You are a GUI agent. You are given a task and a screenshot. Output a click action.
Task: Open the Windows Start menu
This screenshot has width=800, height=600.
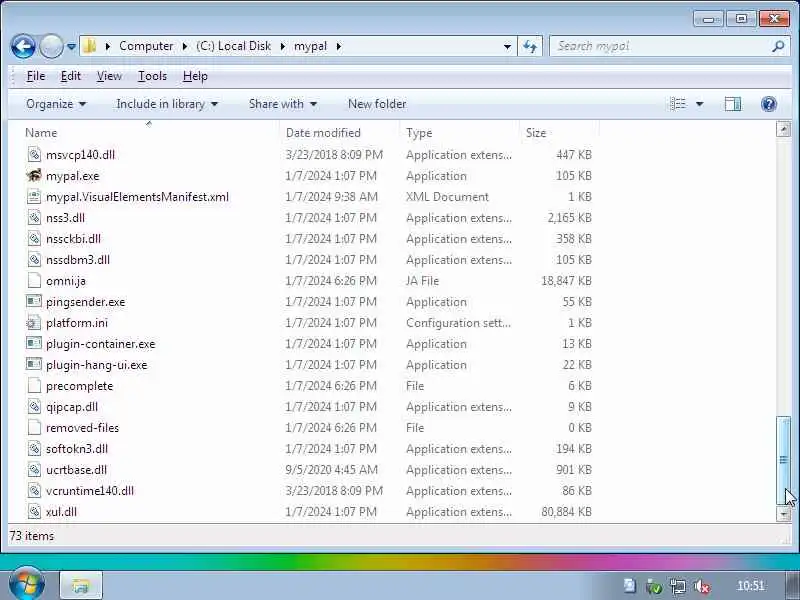pyautogui.click(x=27, y=584)
